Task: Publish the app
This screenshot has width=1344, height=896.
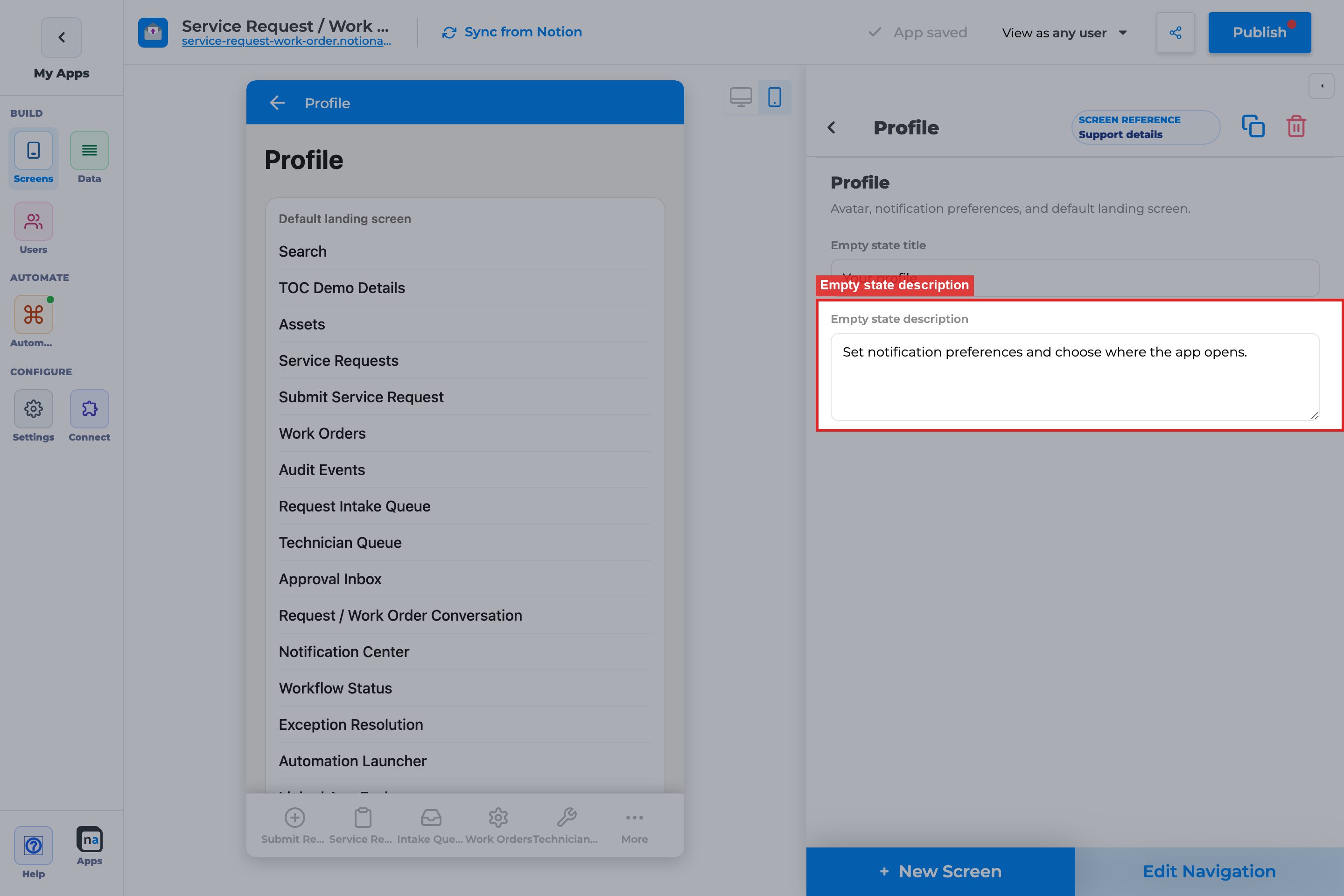Action: 1260,33
